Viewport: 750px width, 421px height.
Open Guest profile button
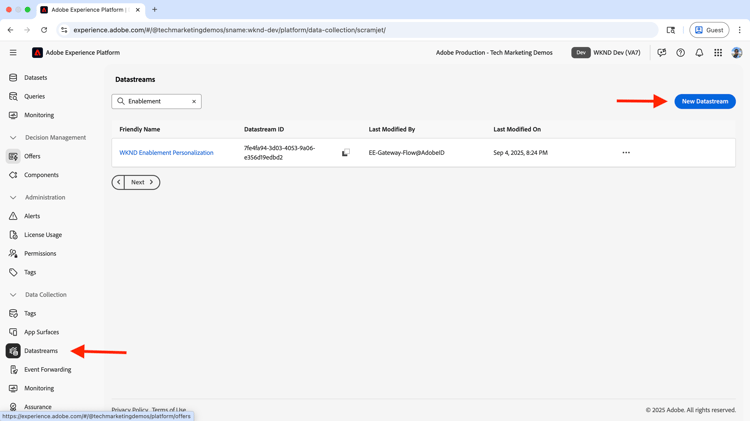point(709,30)
